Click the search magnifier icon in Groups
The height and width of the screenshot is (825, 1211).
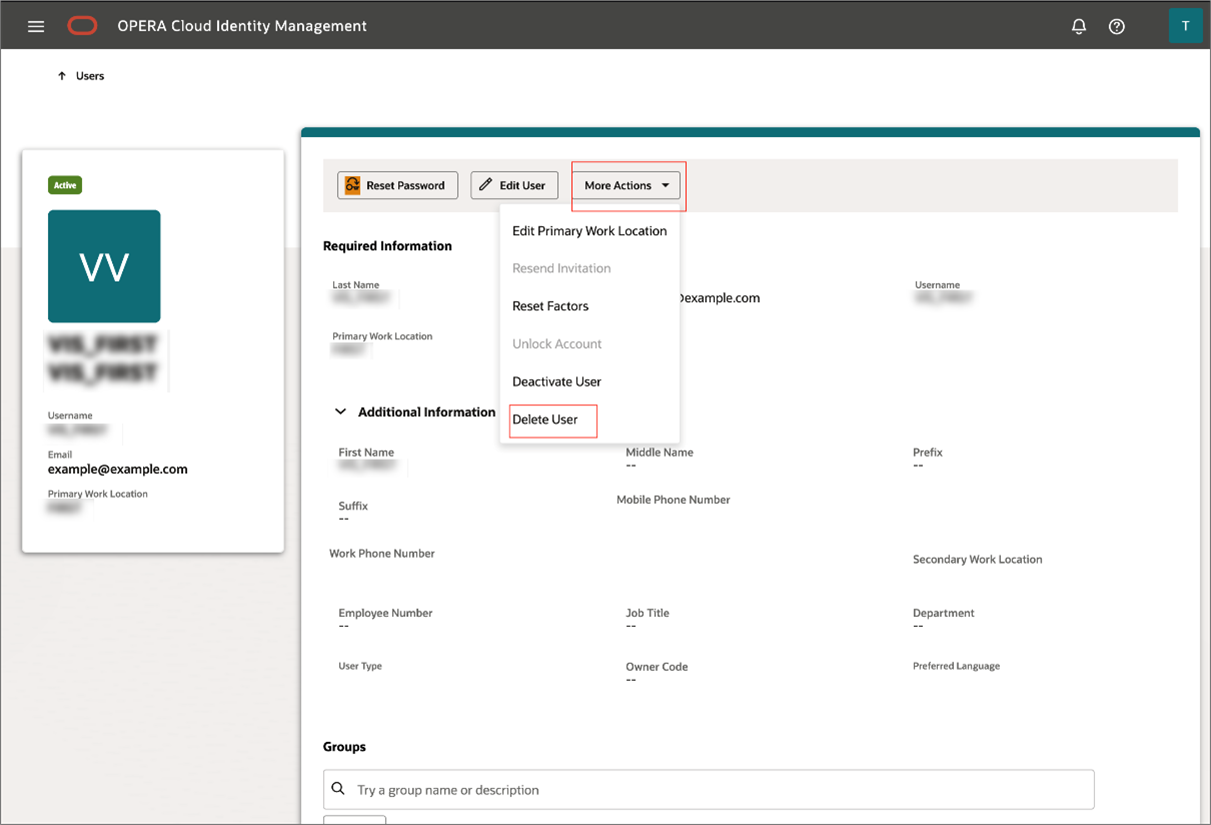338,789
